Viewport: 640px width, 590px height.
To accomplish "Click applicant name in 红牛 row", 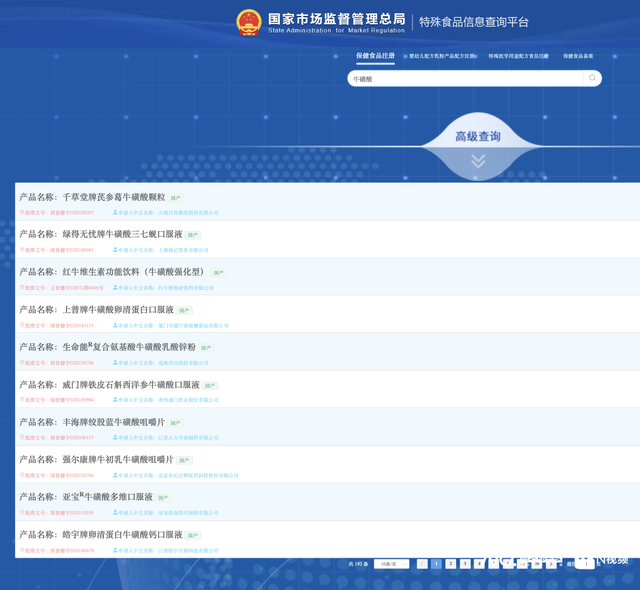I will (186, 288).
